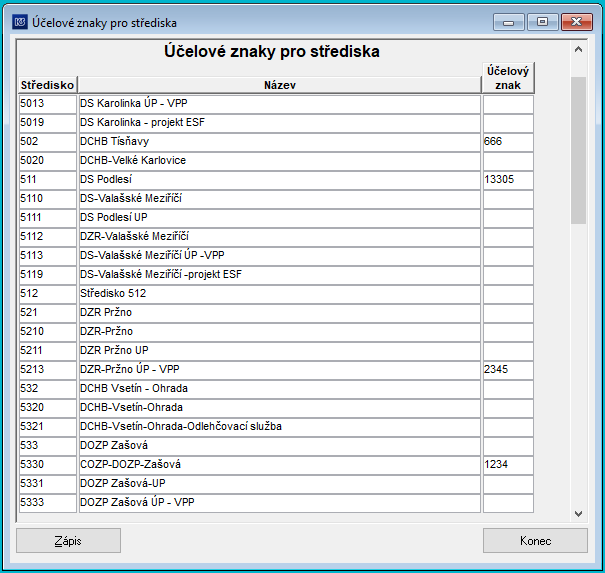
Task: Select name DCHB Tísňavy
Action: (x=280, y=142)
